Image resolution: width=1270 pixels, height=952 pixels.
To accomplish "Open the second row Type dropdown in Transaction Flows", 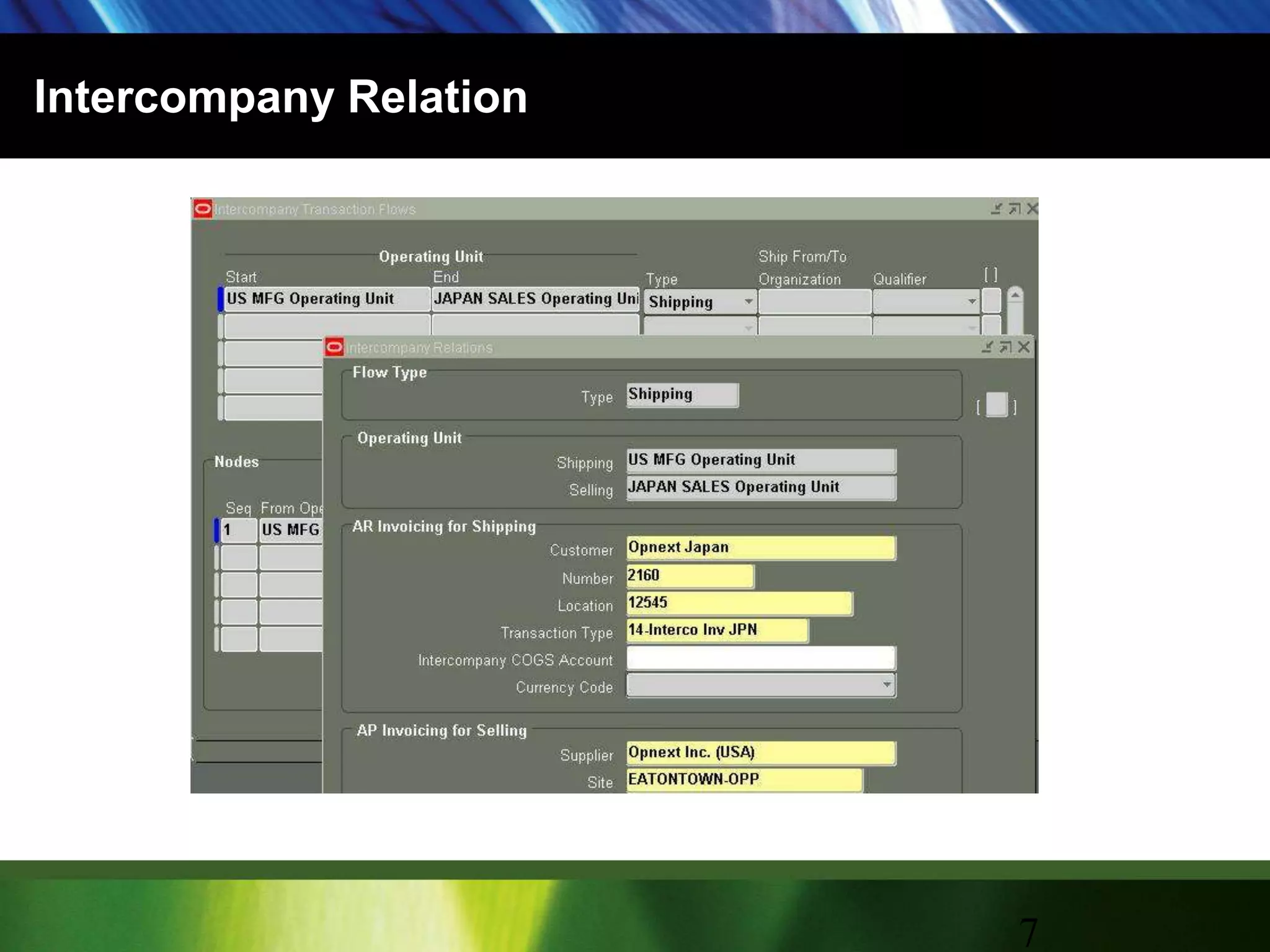I will click(x=748, y=327).
